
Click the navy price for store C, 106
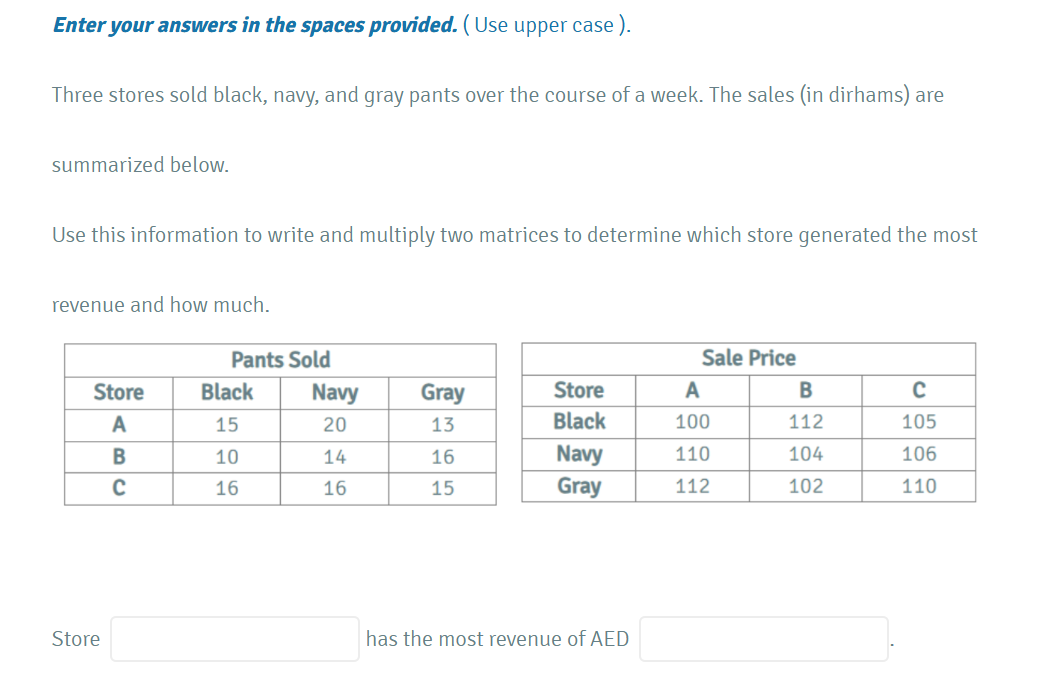pyautogui.click(x=919, y=454)
